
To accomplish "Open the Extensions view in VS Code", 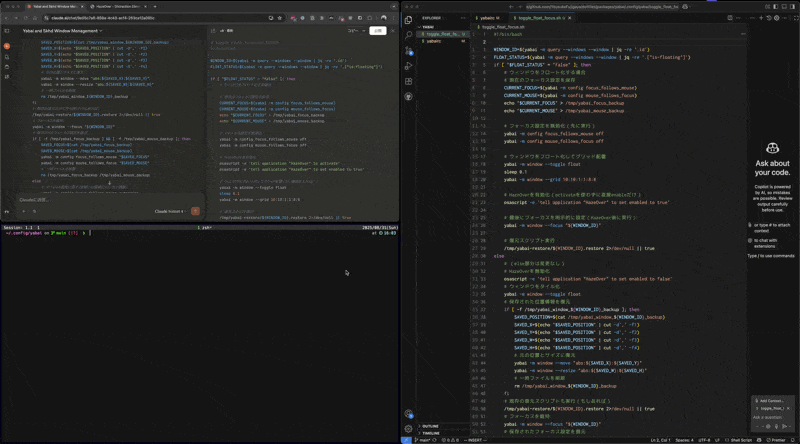I will (408, 81).
